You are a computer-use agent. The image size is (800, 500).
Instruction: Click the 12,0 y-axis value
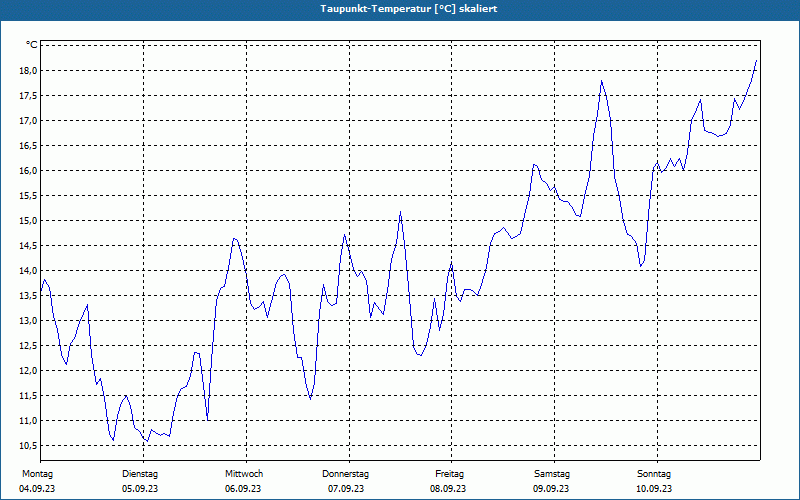click(28, 370)
